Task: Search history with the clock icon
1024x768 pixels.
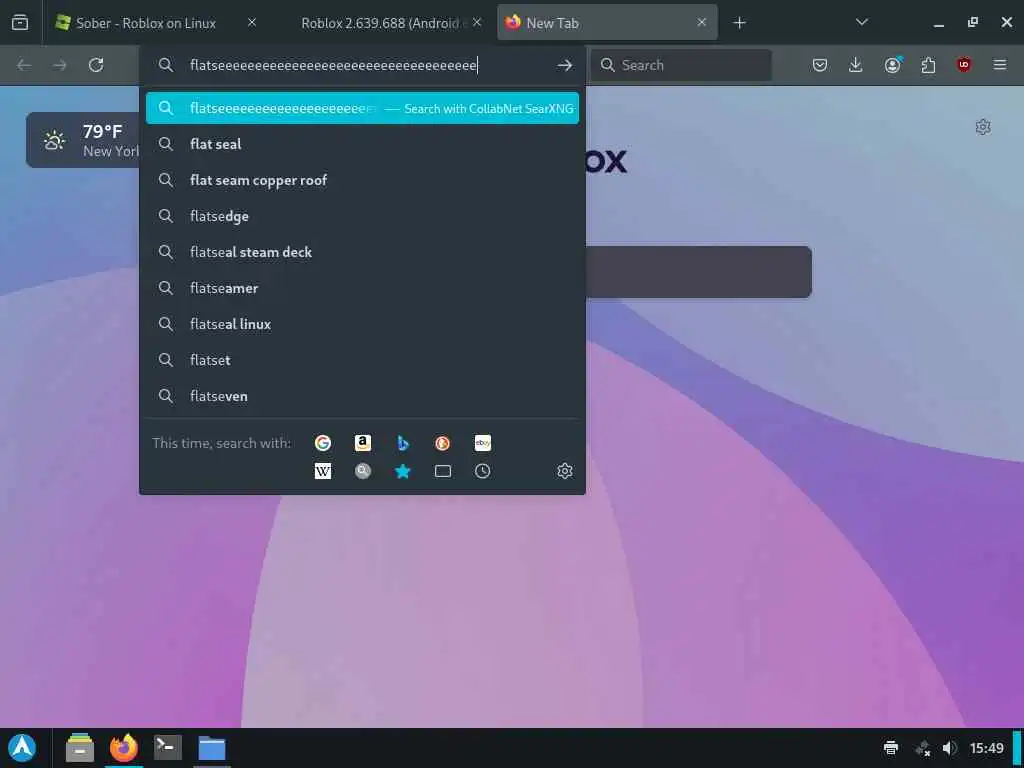Action: pos(483,471)
